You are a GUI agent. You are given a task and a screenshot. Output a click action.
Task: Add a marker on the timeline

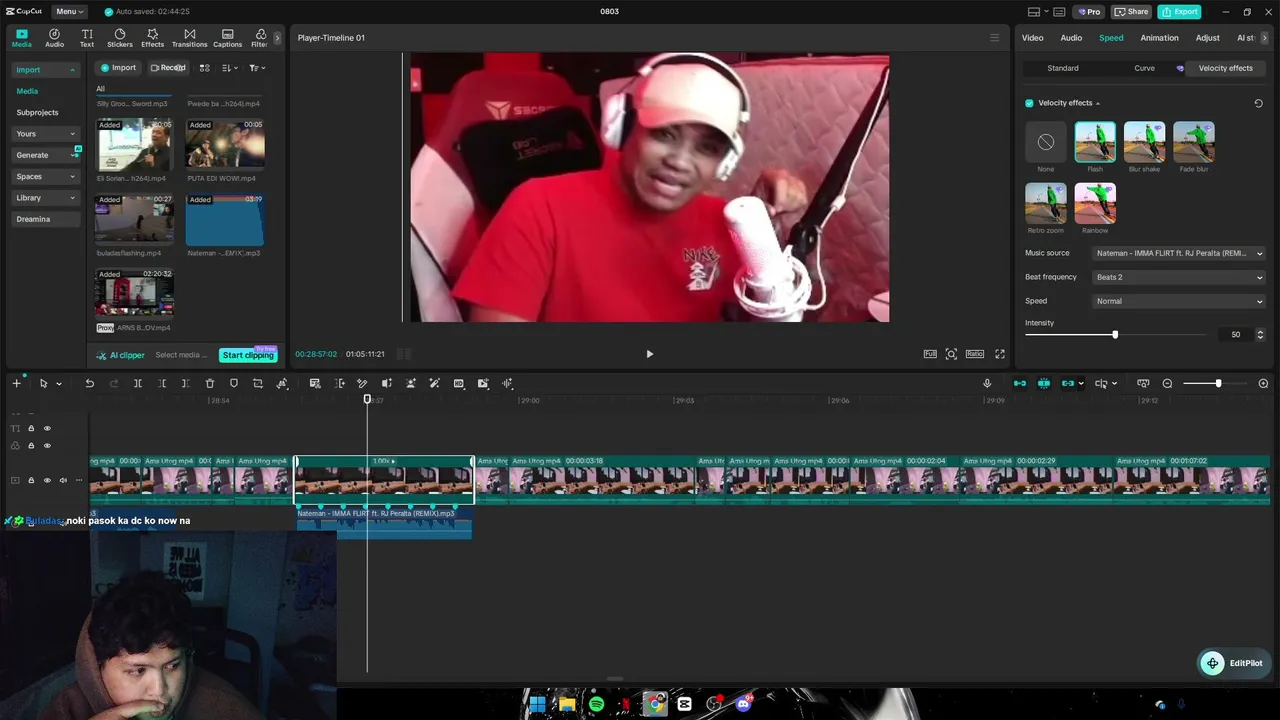pyautogui.click(x=234, y=384)
